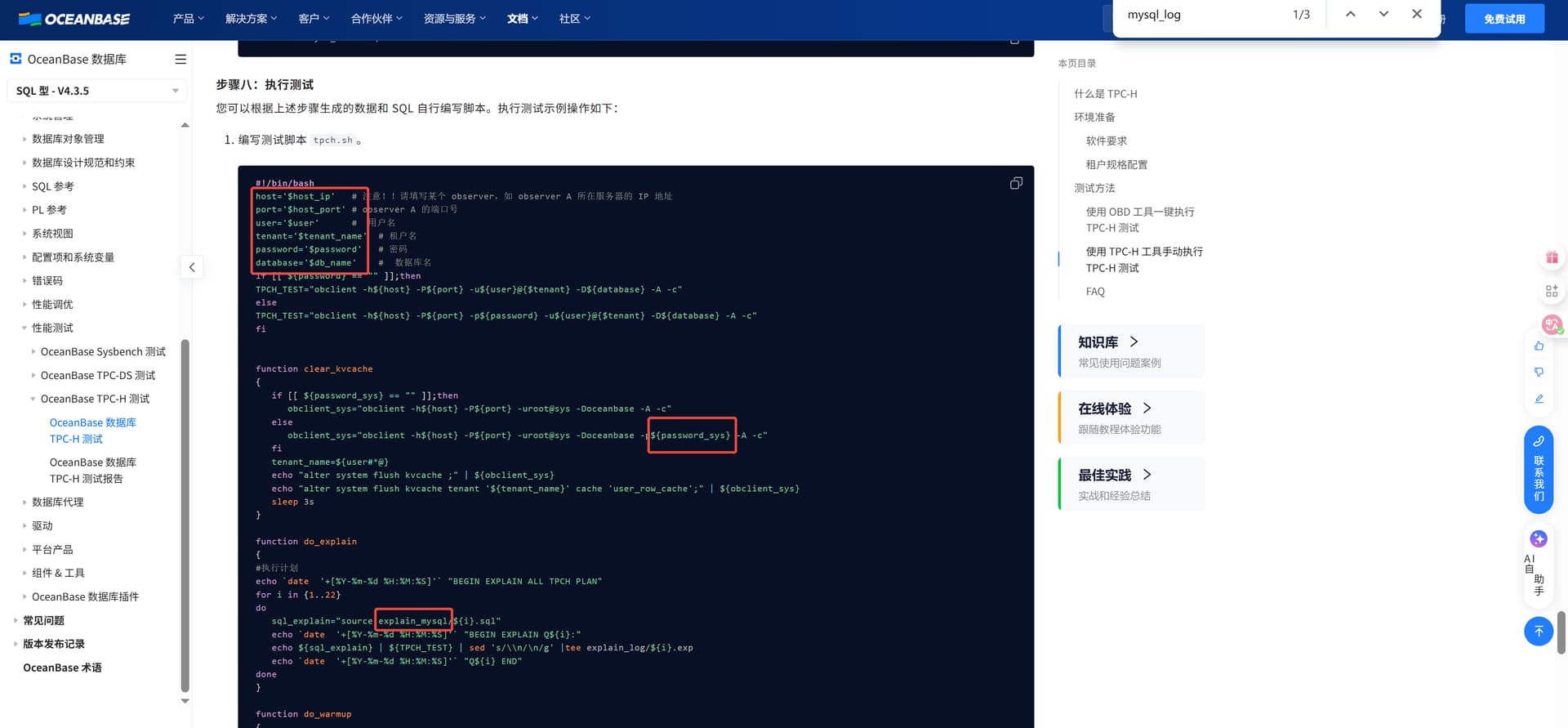Jump back to top of page
This screenshot has width=1568, height=728.
1539,631
